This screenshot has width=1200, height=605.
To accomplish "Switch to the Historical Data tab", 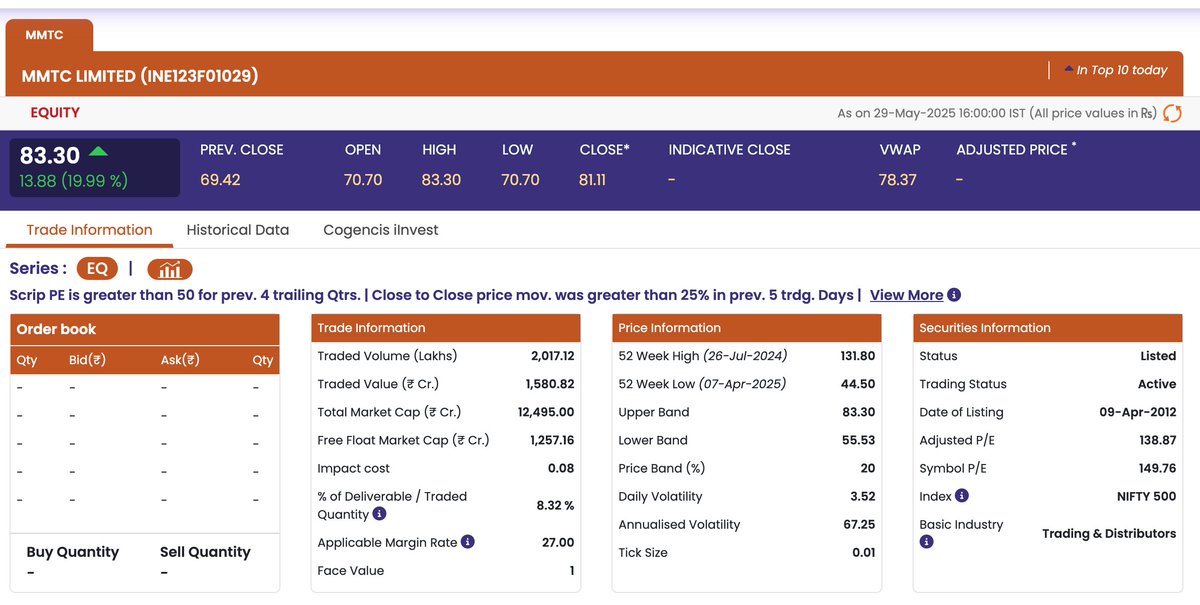I will click(x=238, y=229).
